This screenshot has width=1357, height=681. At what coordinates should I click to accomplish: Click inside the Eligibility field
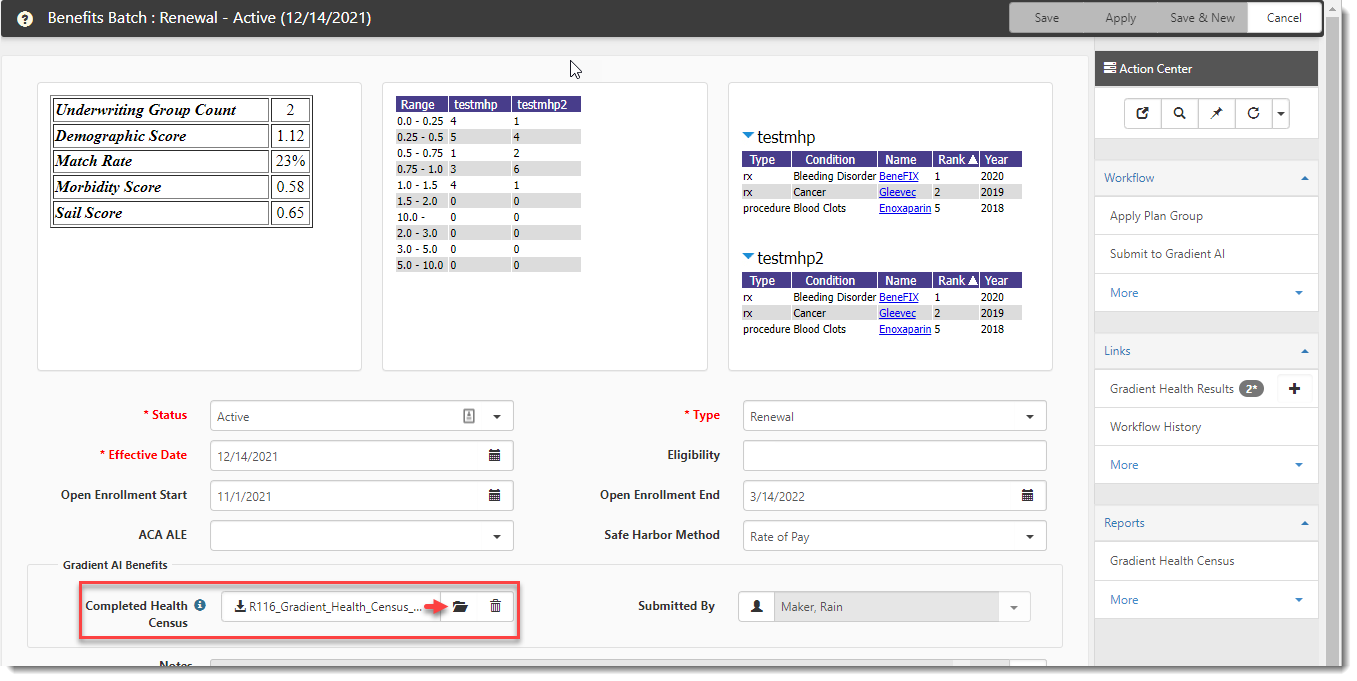[x=894, y=456]
